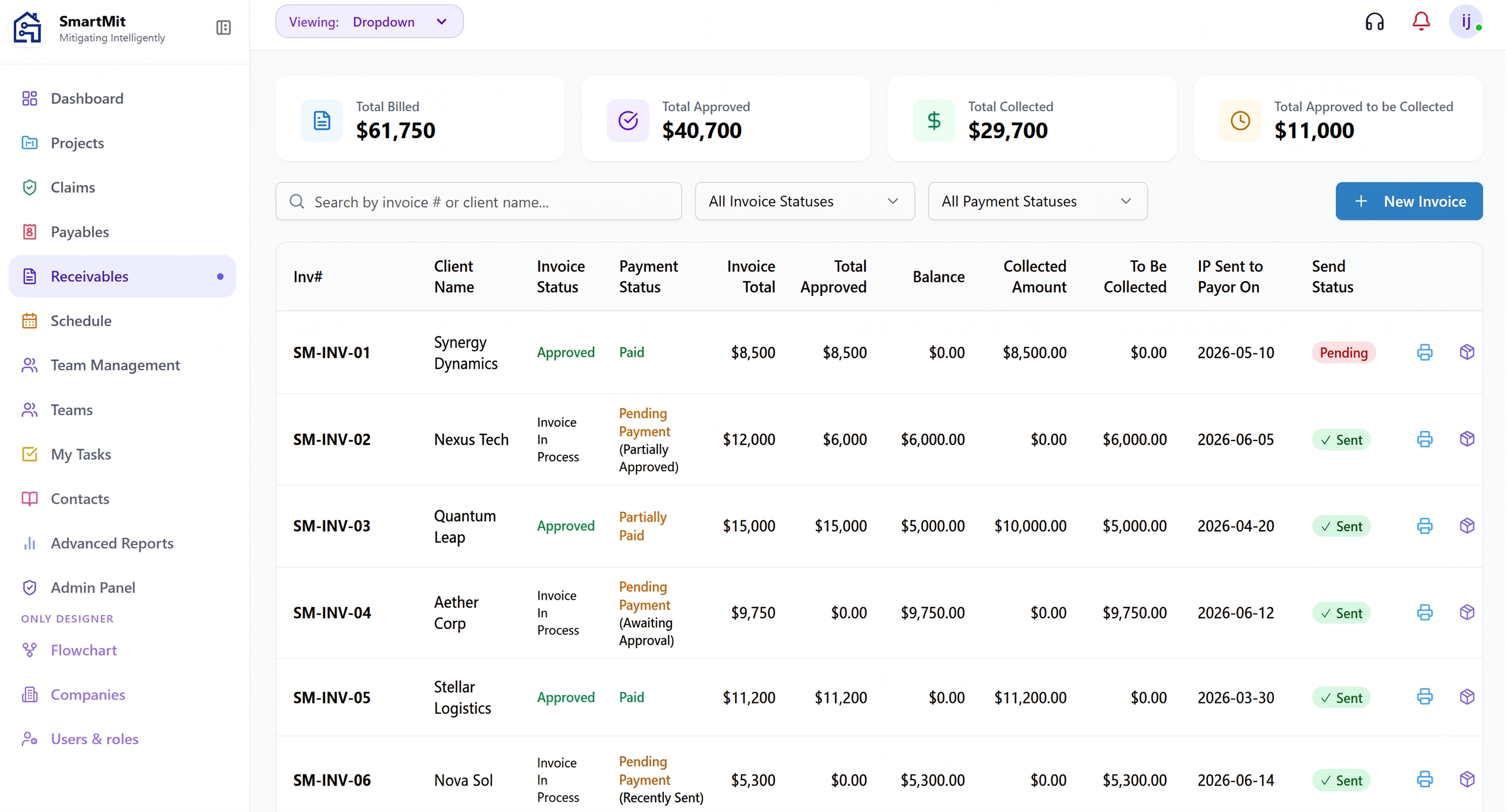Click client name Synergy Dynamics
1506x812 pixels.
tap(466, 353)
